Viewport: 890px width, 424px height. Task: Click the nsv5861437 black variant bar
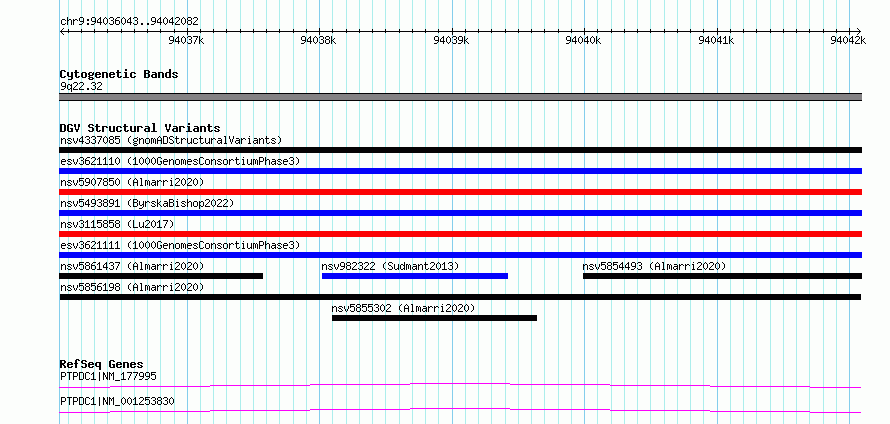161,276
